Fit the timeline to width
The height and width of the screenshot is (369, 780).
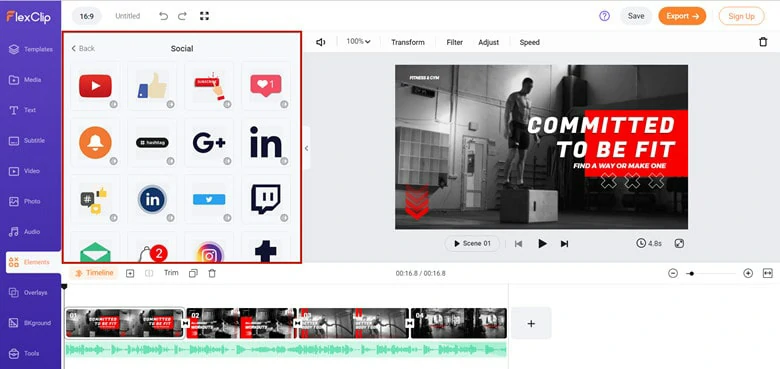coord(768,273)
